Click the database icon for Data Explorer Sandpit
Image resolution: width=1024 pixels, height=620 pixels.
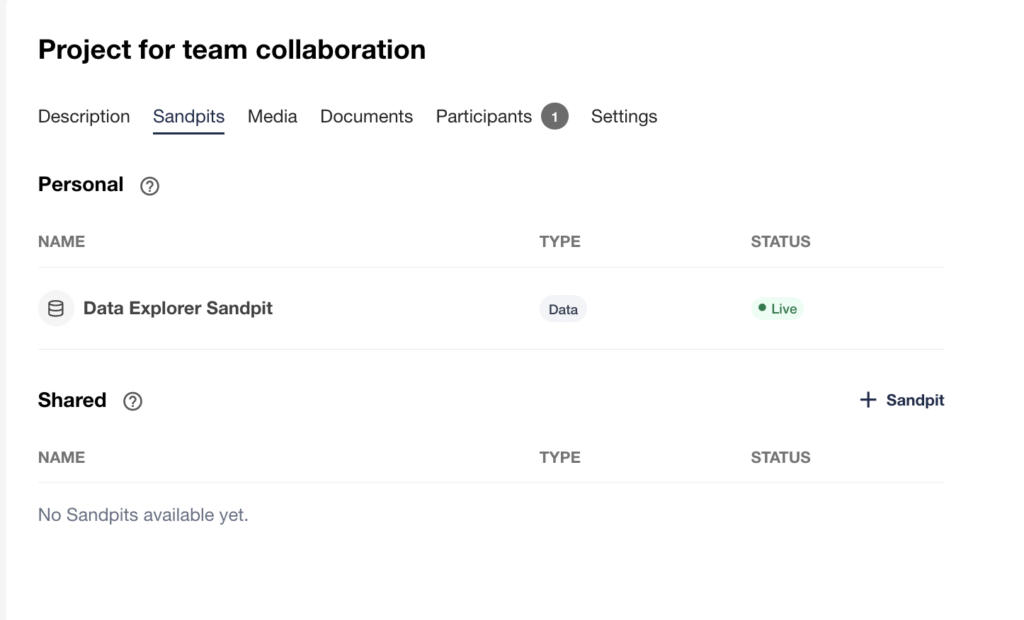click(x=56, y=309)
